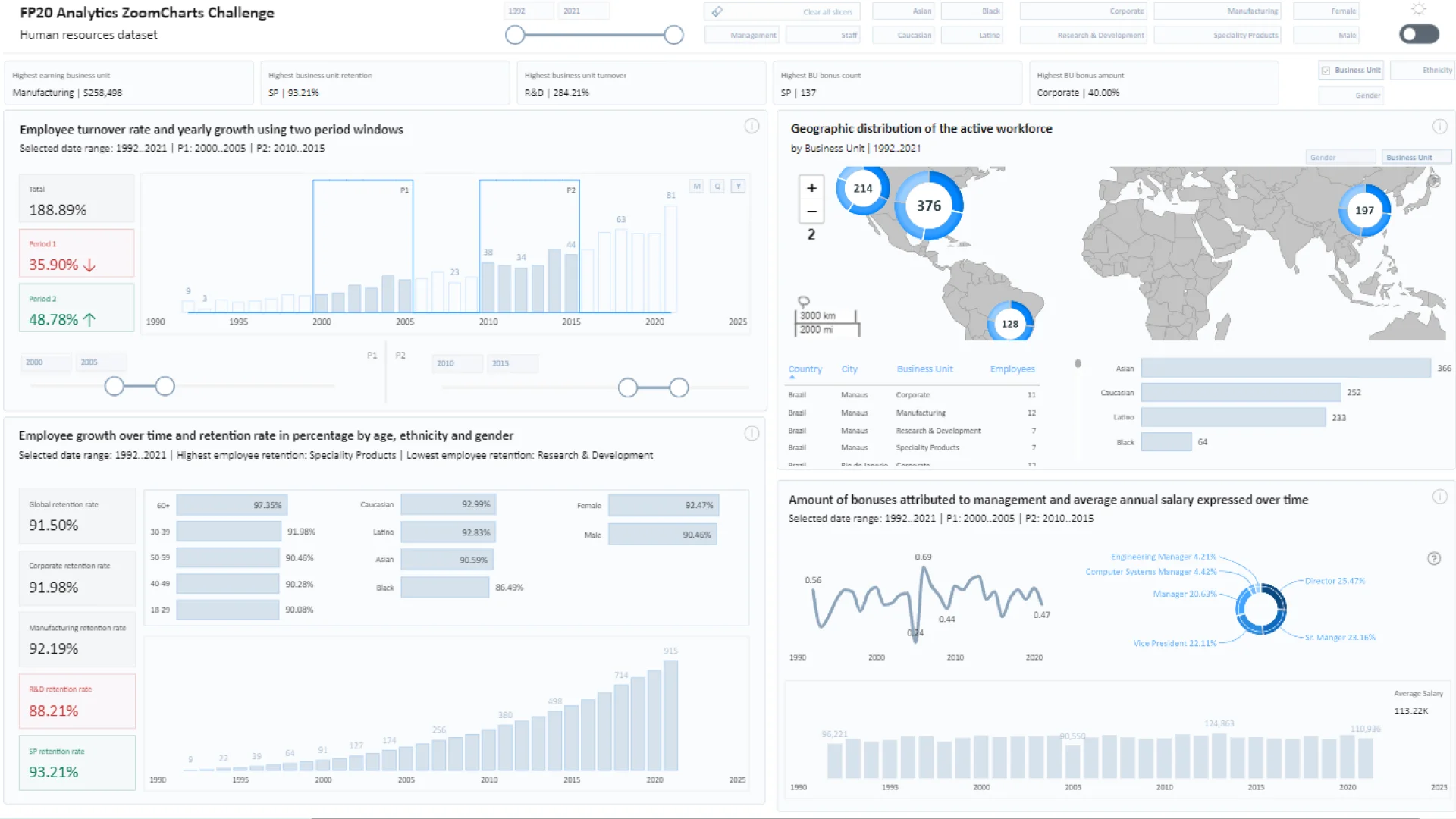Filter by Manufacturing business unit
Image resolution: width=1456 pixels, height=819 pixels.
[x=1217, y=11]
